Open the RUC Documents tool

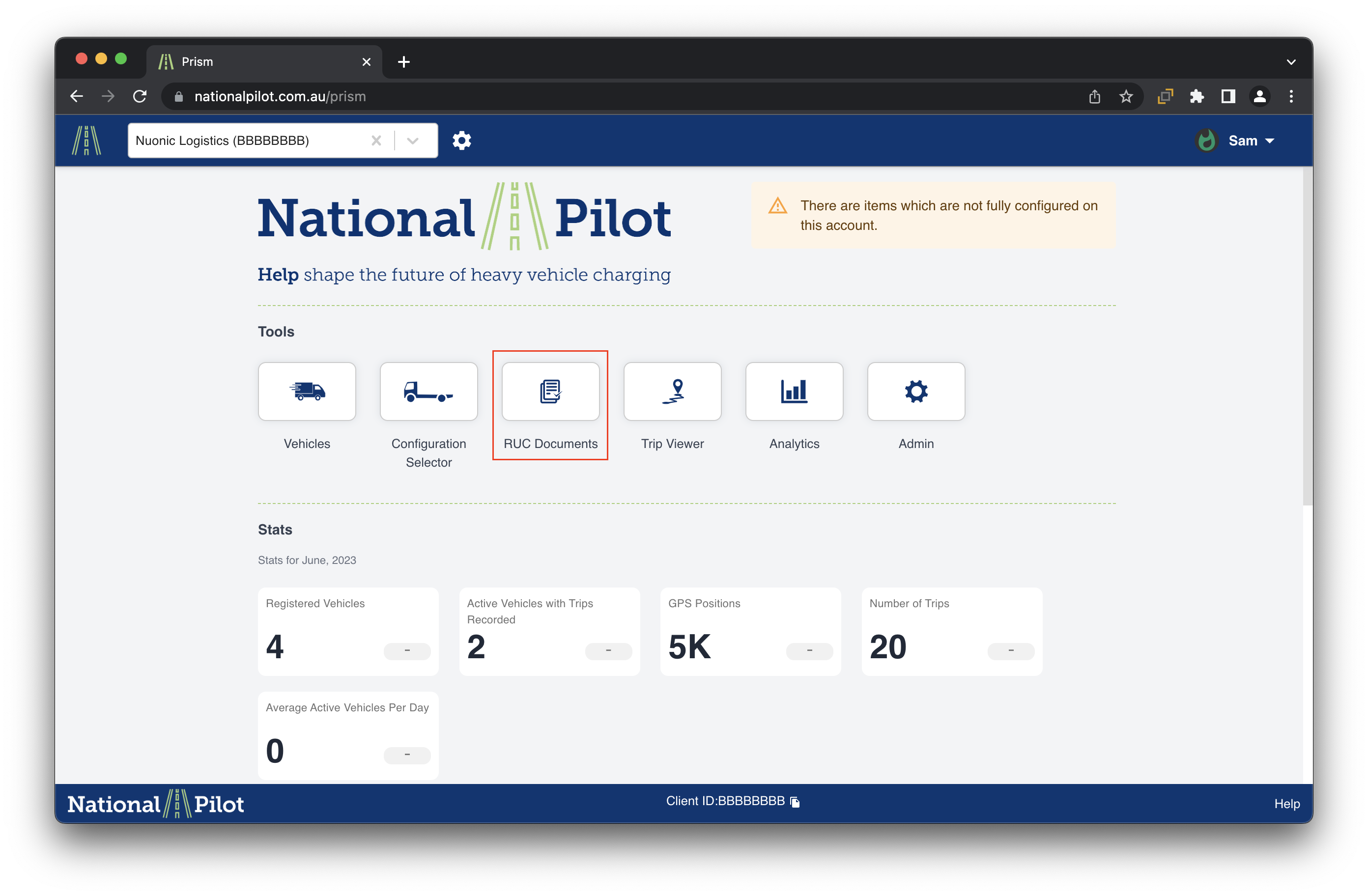click(x=550, y=392)
